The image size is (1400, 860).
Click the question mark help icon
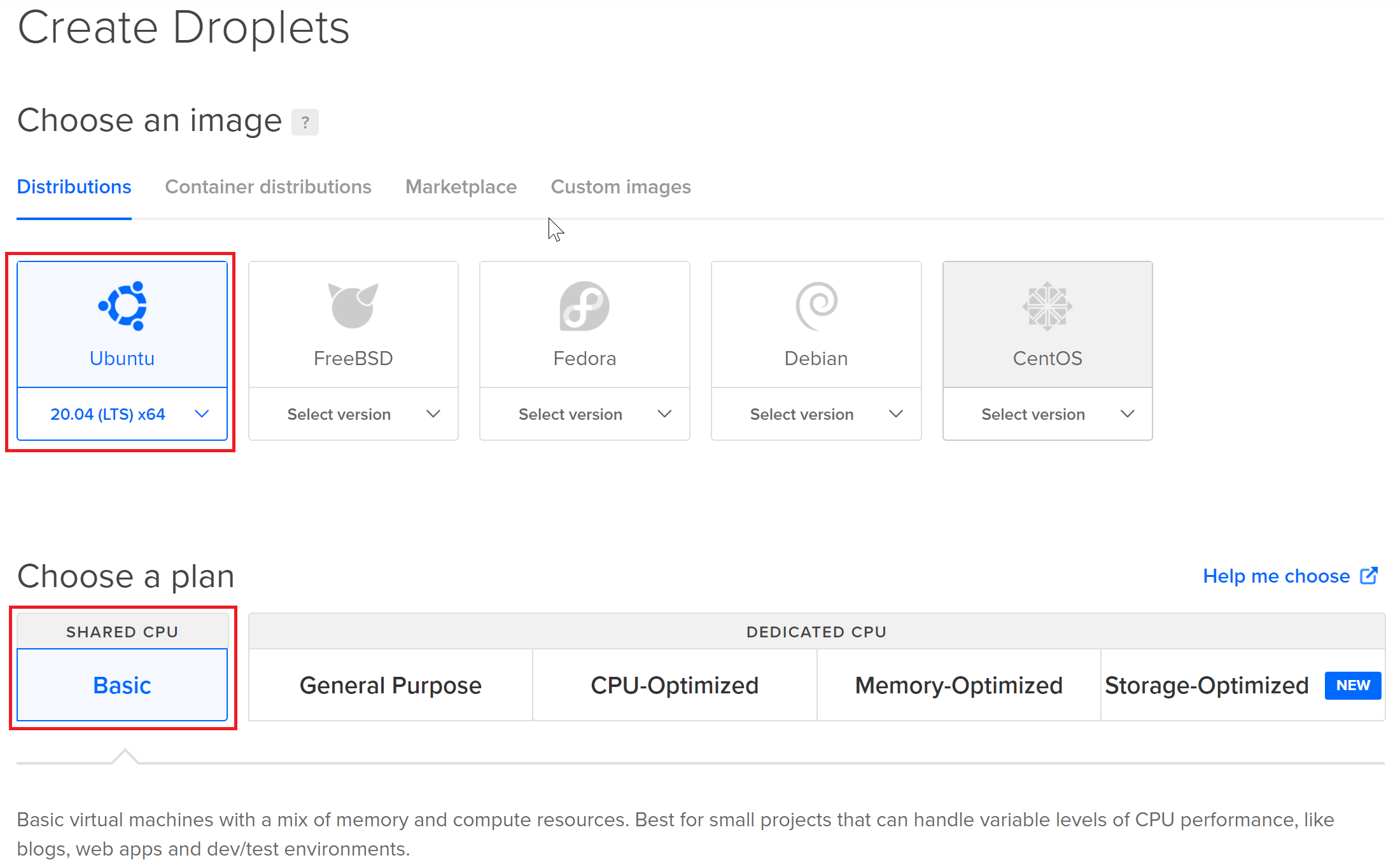tap(305, 122)
